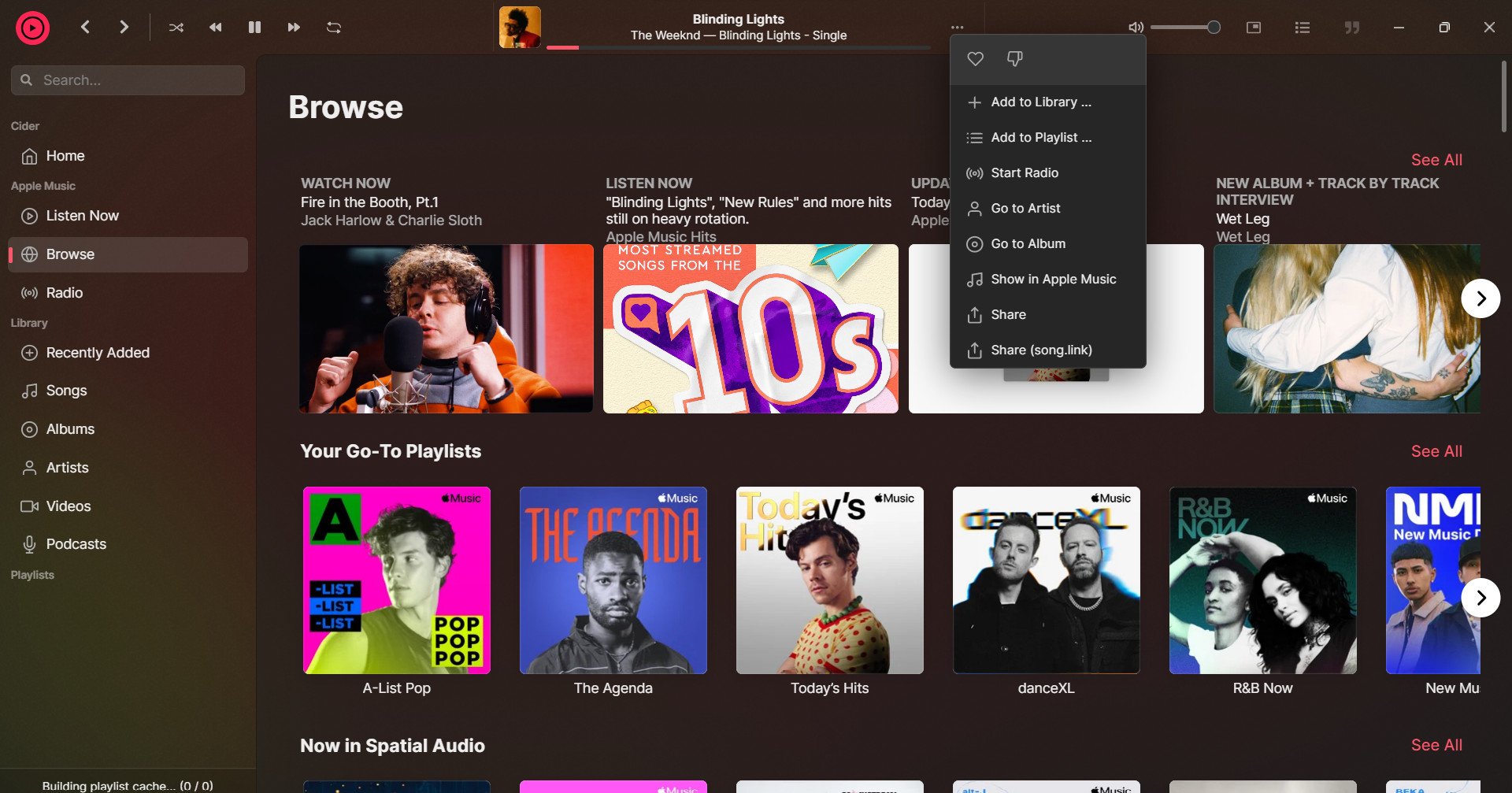Open Today's Hits playlist cover
Screen dimensions: 1512x793
tap(830, 580)
